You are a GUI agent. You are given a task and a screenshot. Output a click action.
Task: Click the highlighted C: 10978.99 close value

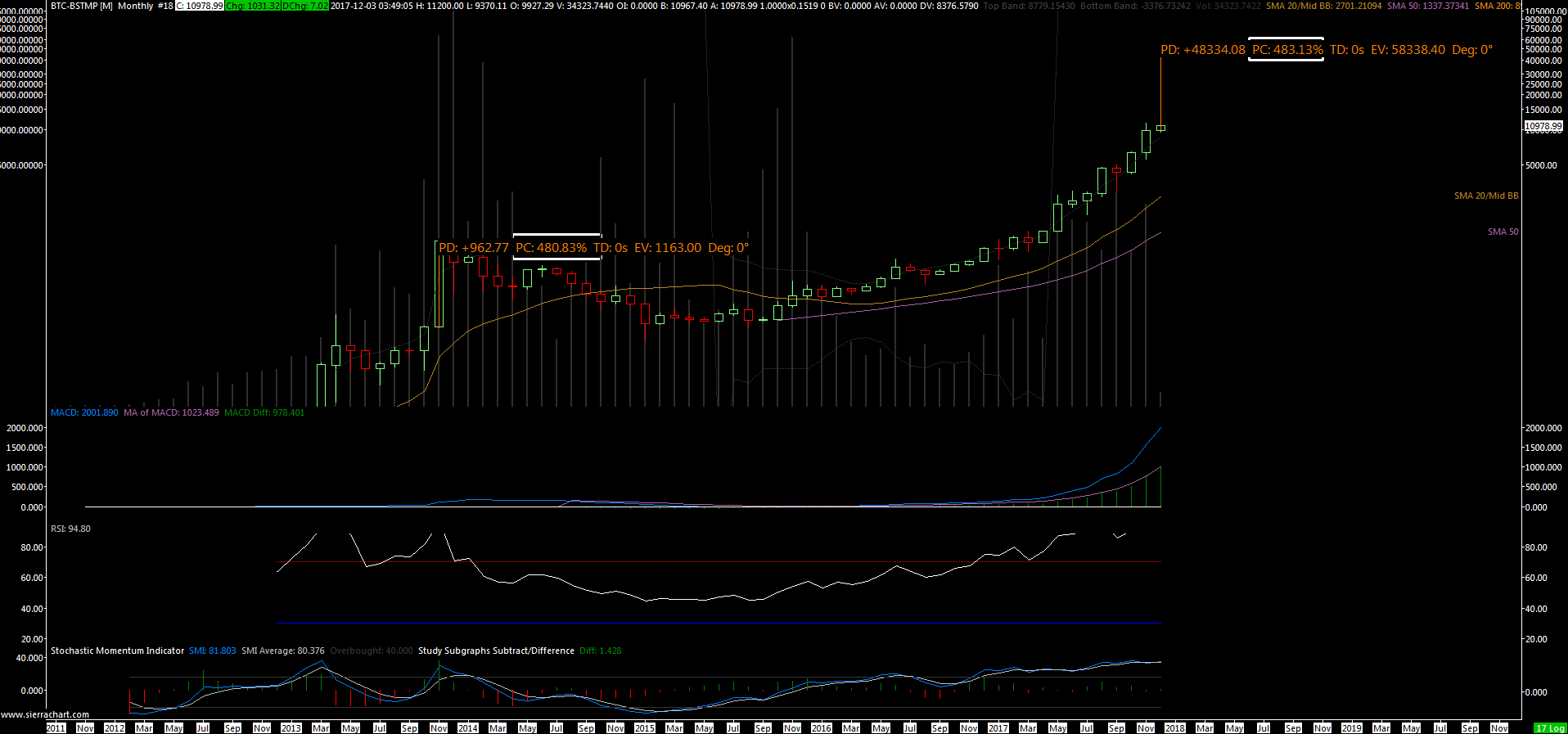click(200, 6)
